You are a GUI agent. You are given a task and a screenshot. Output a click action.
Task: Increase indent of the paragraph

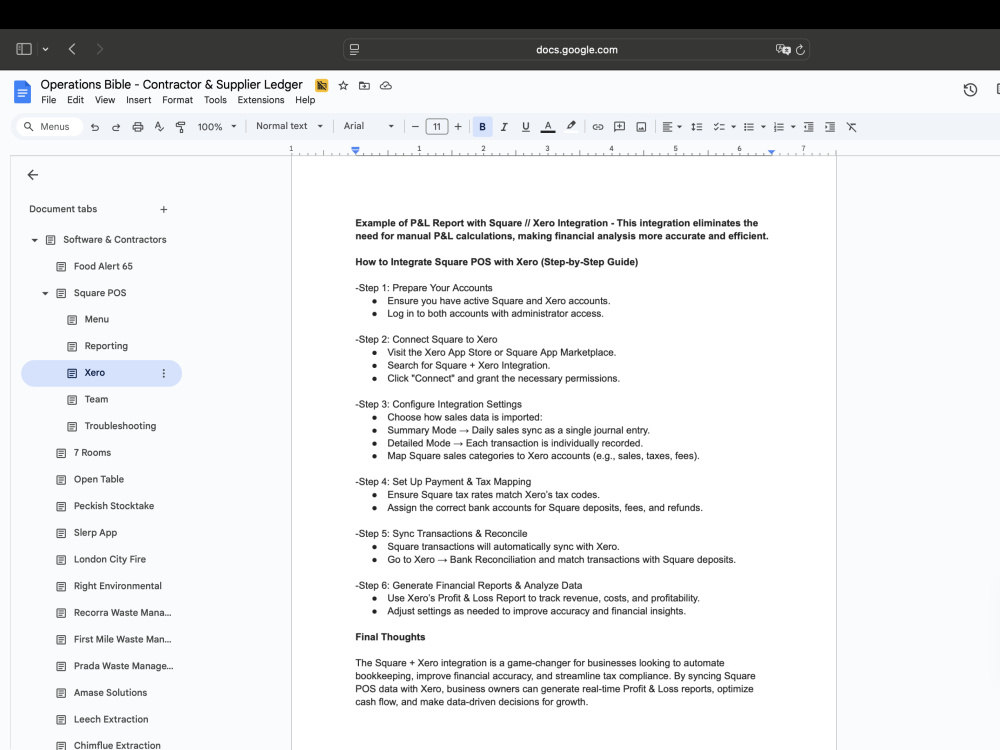pos(830,127)
